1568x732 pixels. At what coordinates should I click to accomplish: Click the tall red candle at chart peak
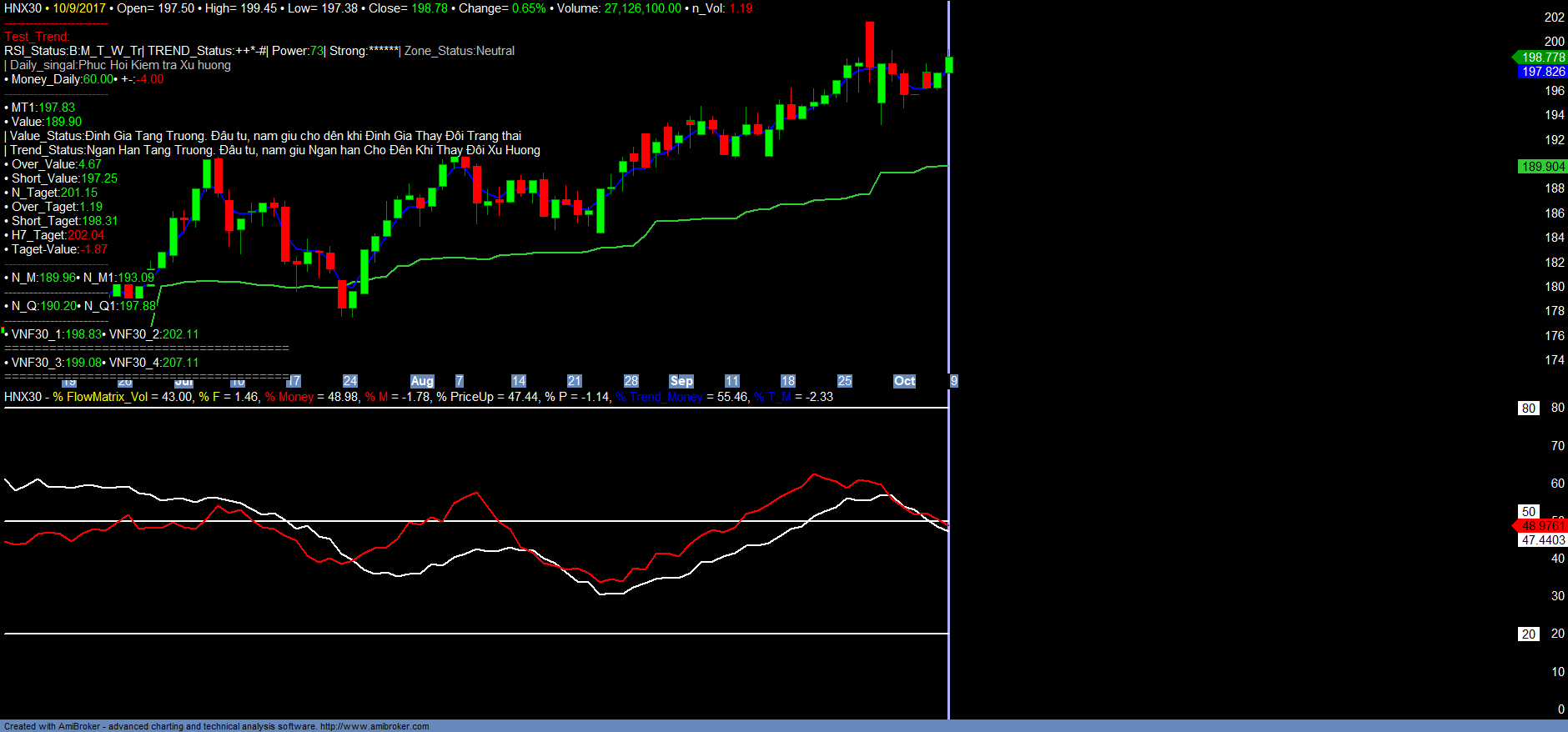click(x=870, y=45)
